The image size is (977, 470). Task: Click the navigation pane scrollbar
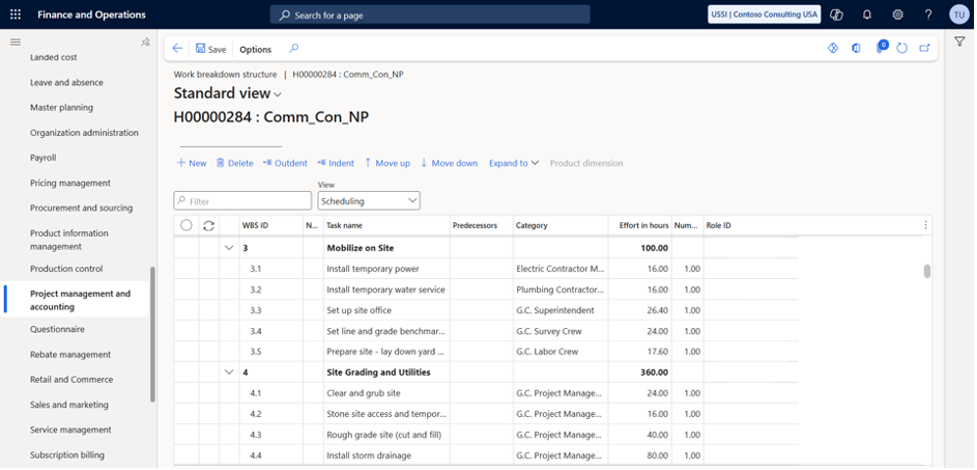pos(153,334)
